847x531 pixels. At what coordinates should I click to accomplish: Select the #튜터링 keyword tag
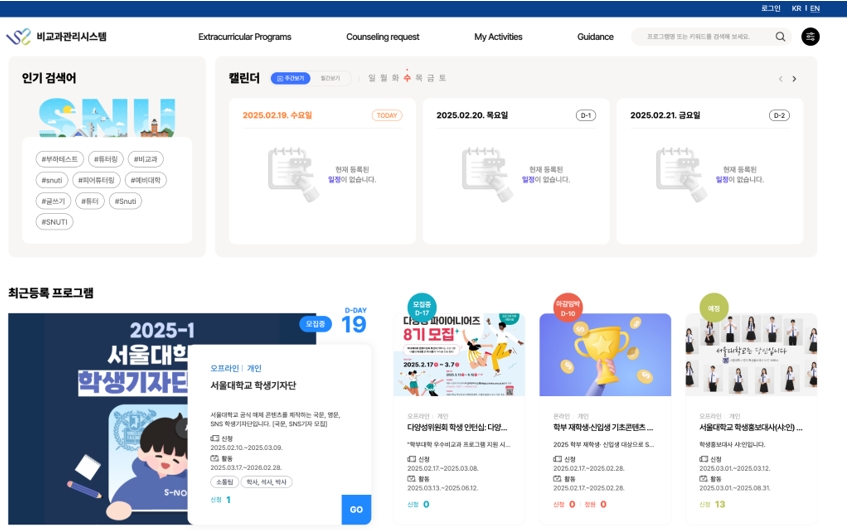coord(106,159)
